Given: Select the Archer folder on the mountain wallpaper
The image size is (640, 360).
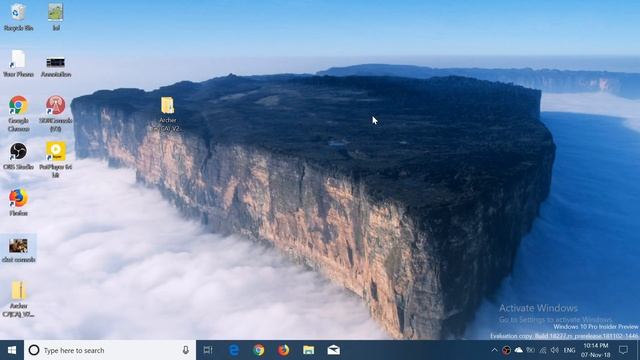Looking at the screenshot, I should (168, 114).
